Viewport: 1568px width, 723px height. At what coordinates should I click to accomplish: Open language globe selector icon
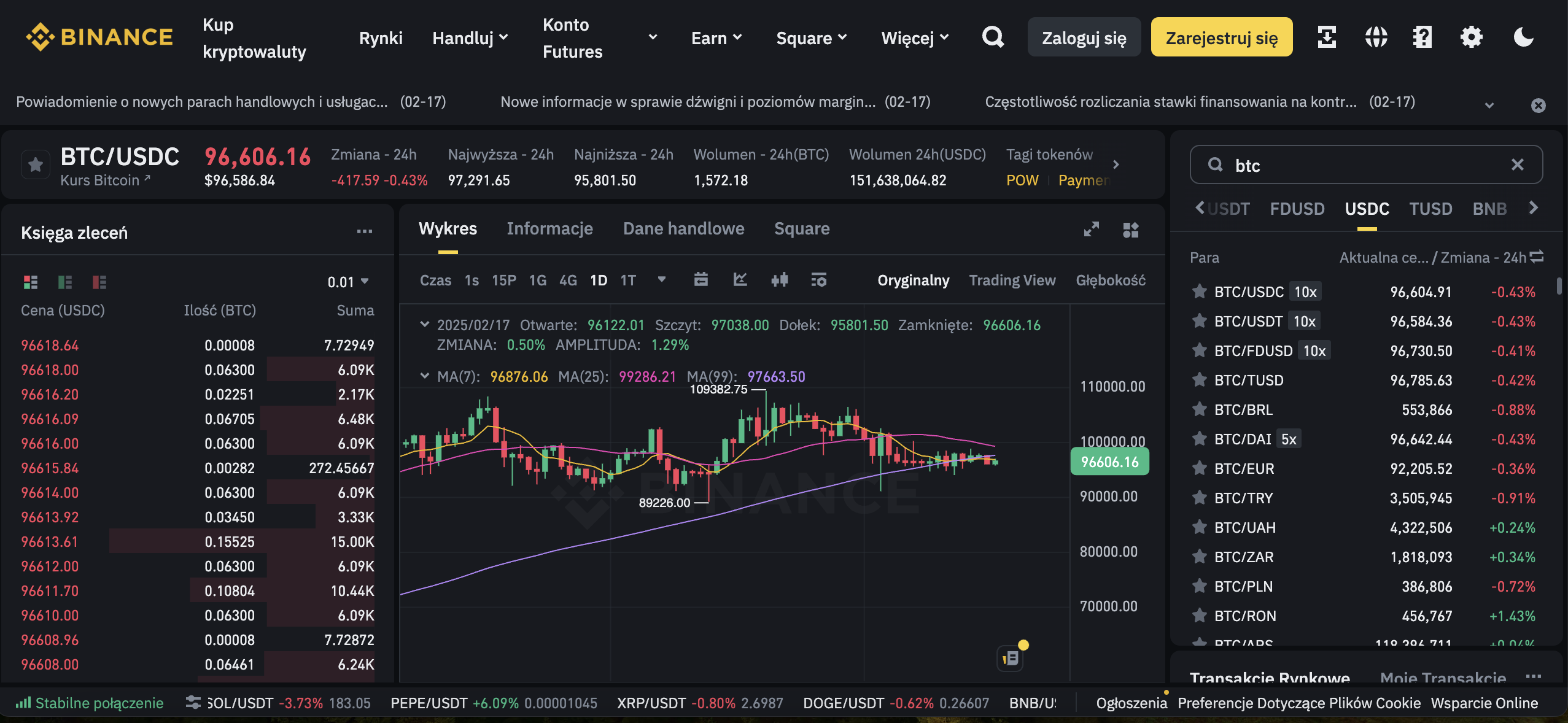1376,38
